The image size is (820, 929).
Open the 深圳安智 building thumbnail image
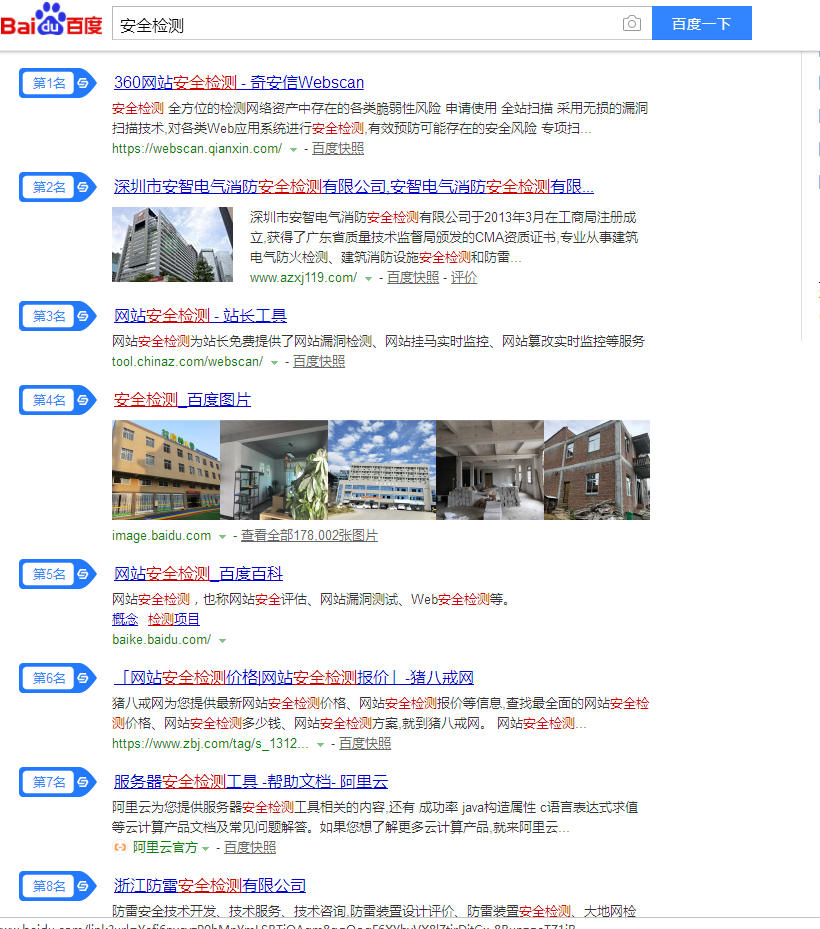click(172, 245)
